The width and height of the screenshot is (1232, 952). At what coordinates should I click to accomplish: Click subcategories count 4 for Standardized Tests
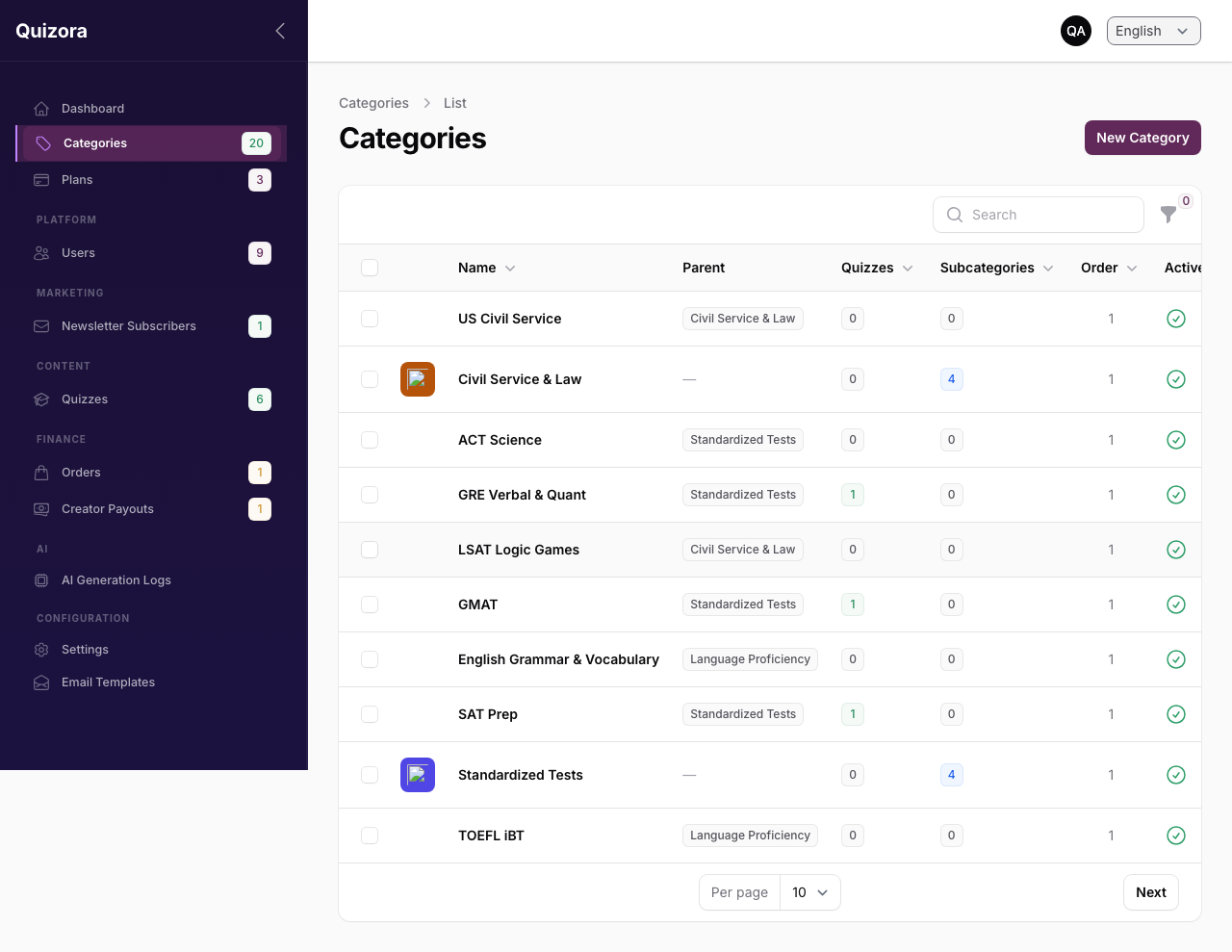pyautogui.click(x=952, y=775)
